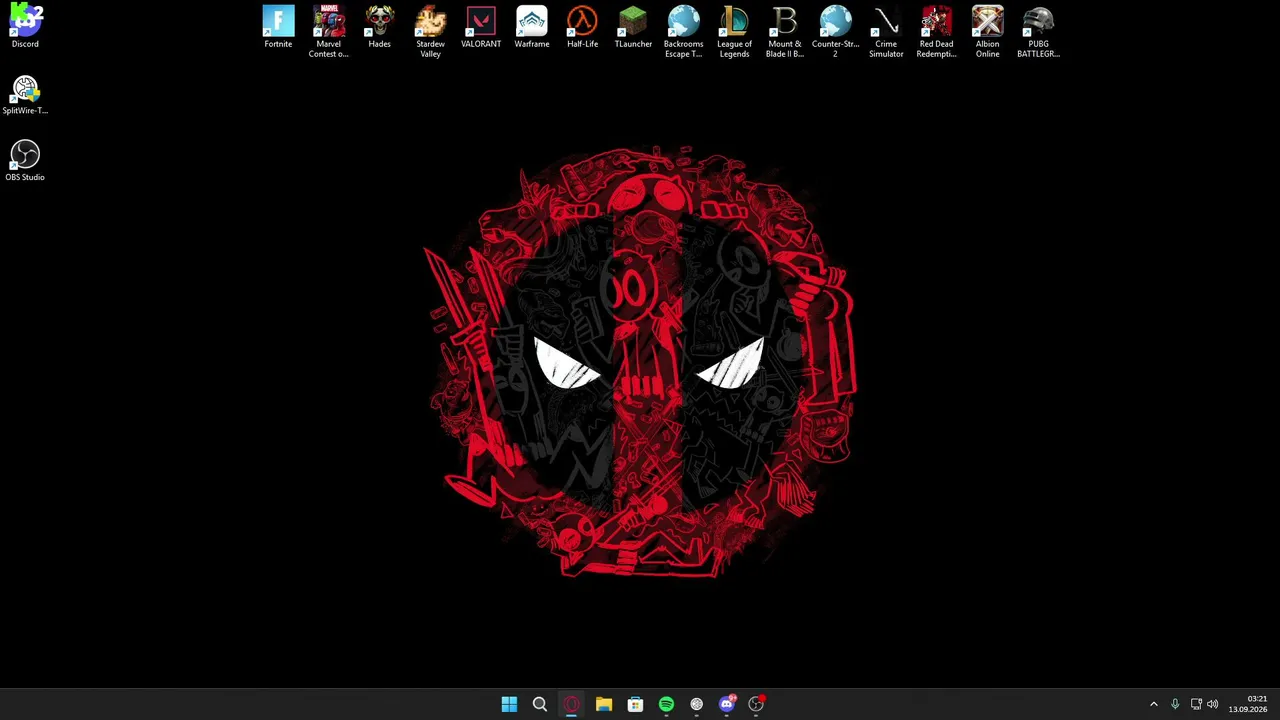
Task: Select the SplitWire-T... desktop shortcut
Action: [25, 95]
